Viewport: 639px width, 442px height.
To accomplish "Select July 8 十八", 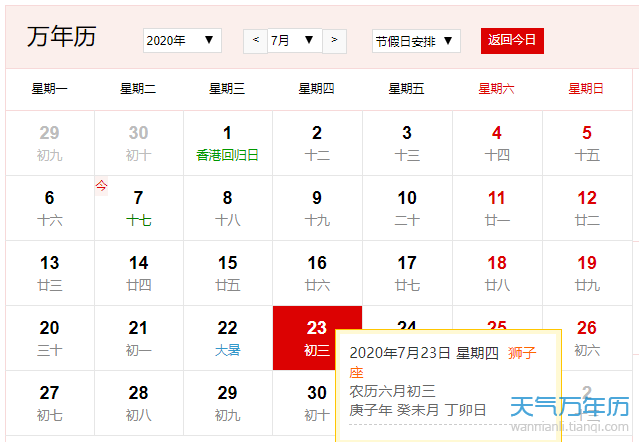I will pyautogui.click(x=228, y=208).
